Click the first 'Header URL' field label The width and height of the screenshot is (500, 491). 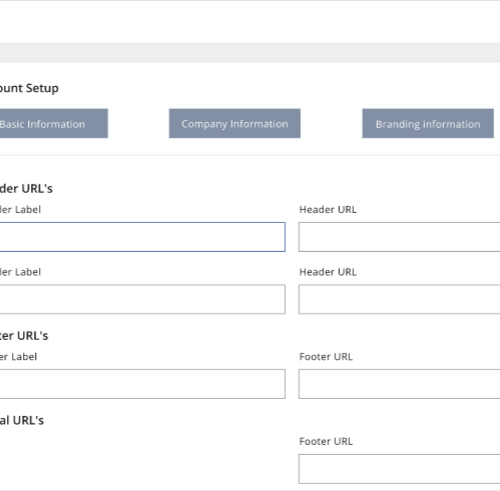tap(328, 210)
